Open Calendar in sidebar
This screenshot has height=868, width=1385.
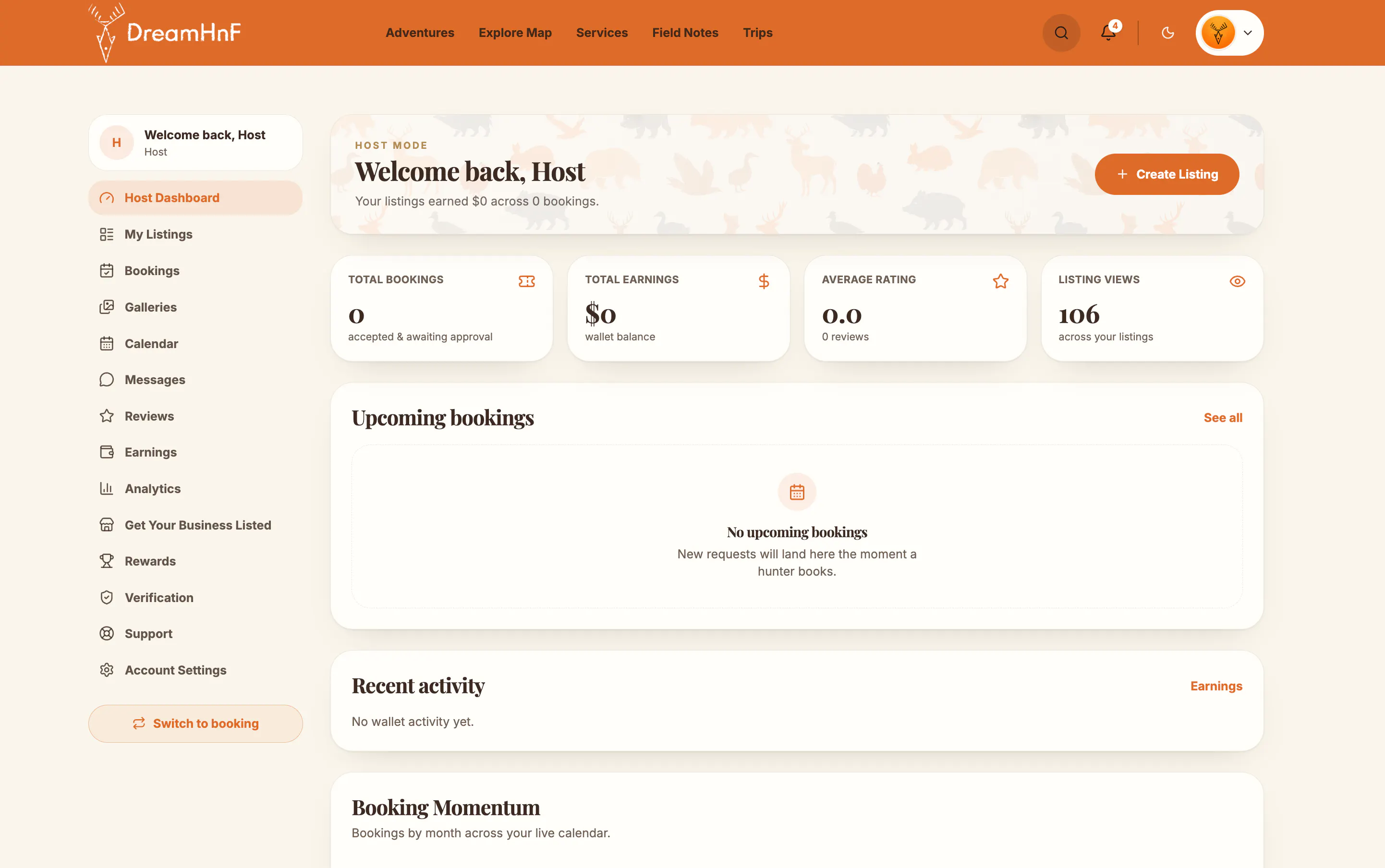pyautogui.click(x=195, y=343)
